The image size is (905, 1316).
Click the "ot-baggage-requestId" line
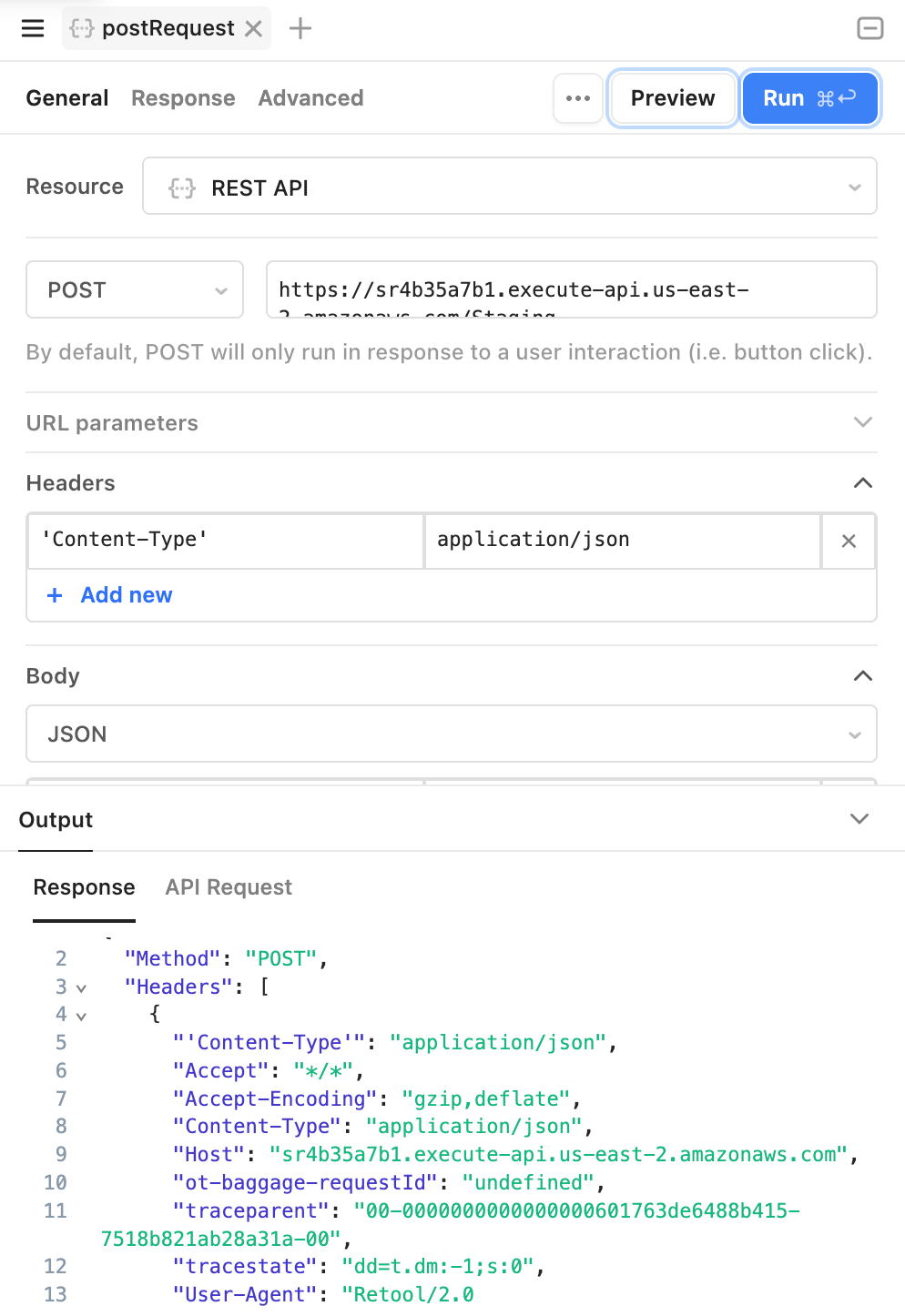point(389,1183)
